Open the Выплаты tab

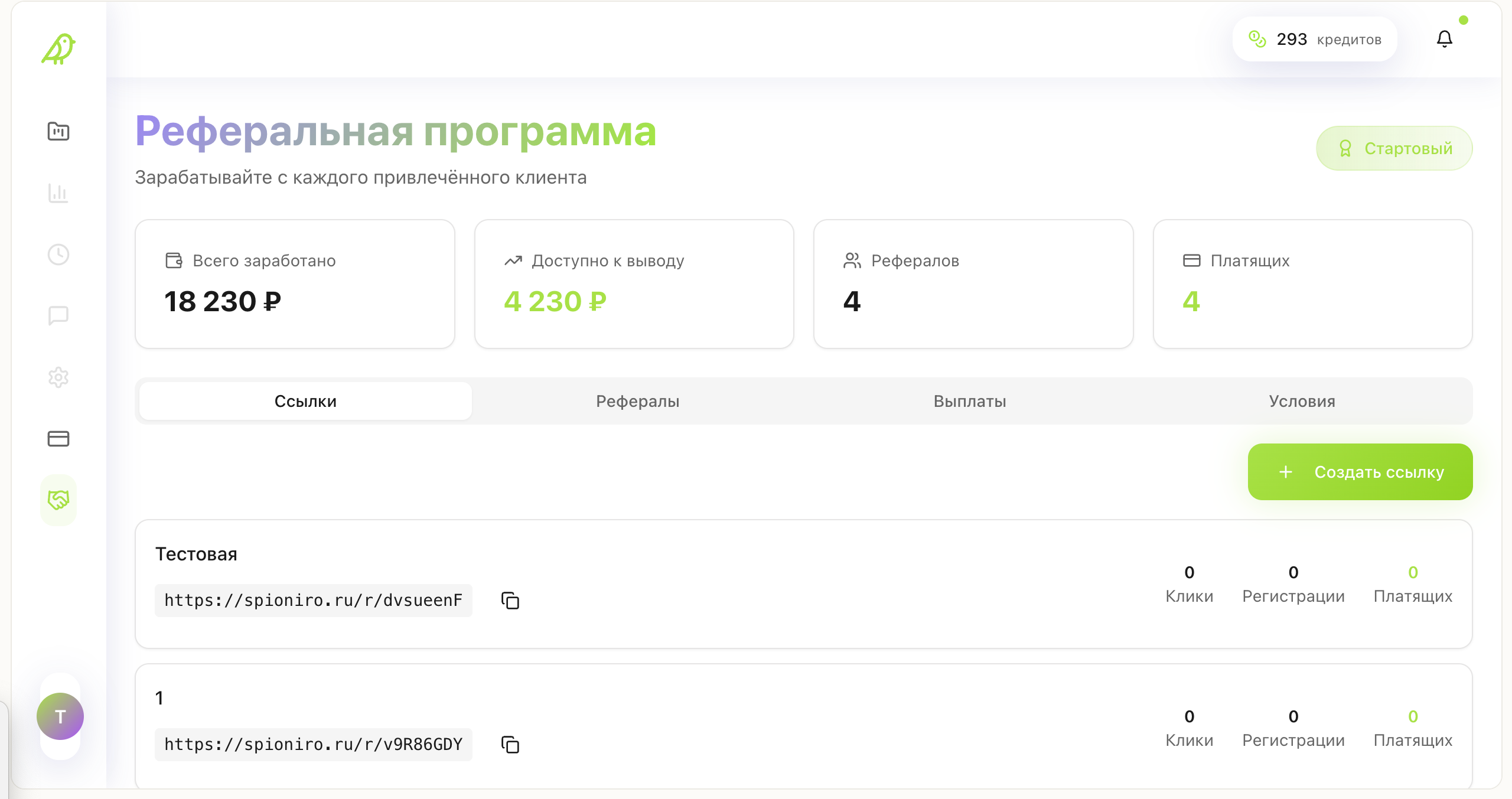(969, 401)
